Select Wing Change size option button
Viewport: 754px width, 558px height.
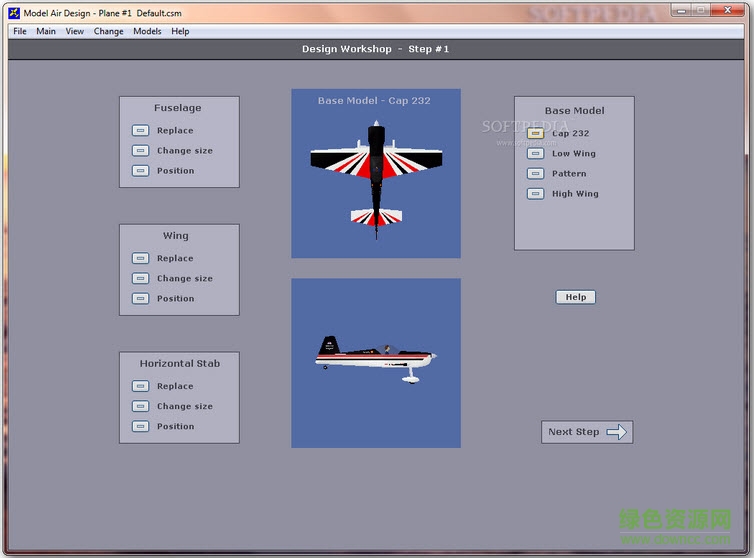click(140, 279)
